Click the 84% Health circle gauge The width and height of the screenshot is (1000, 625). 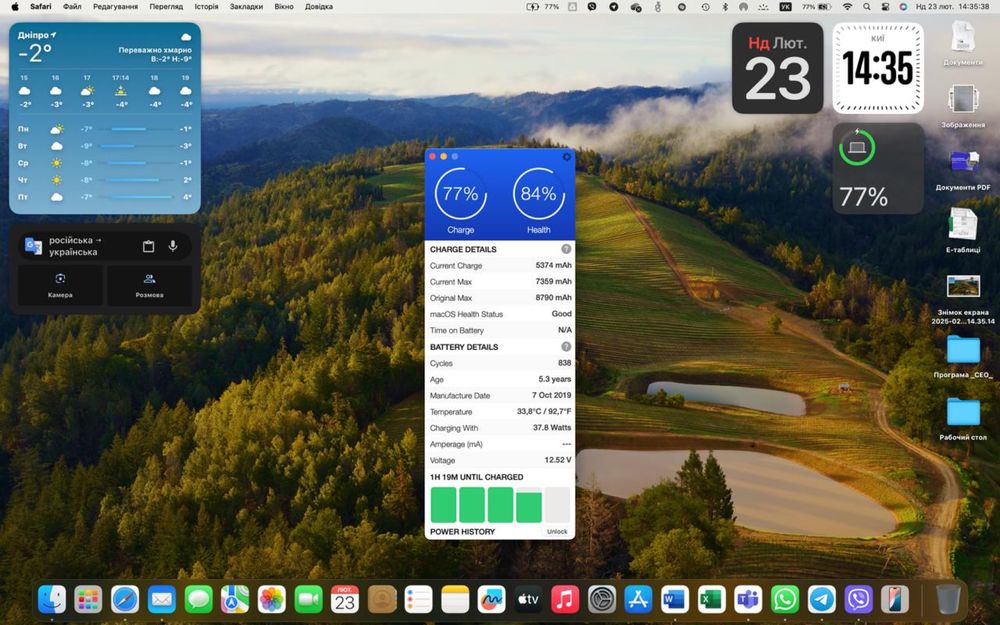pyautogui.click(x=538, y=193)
